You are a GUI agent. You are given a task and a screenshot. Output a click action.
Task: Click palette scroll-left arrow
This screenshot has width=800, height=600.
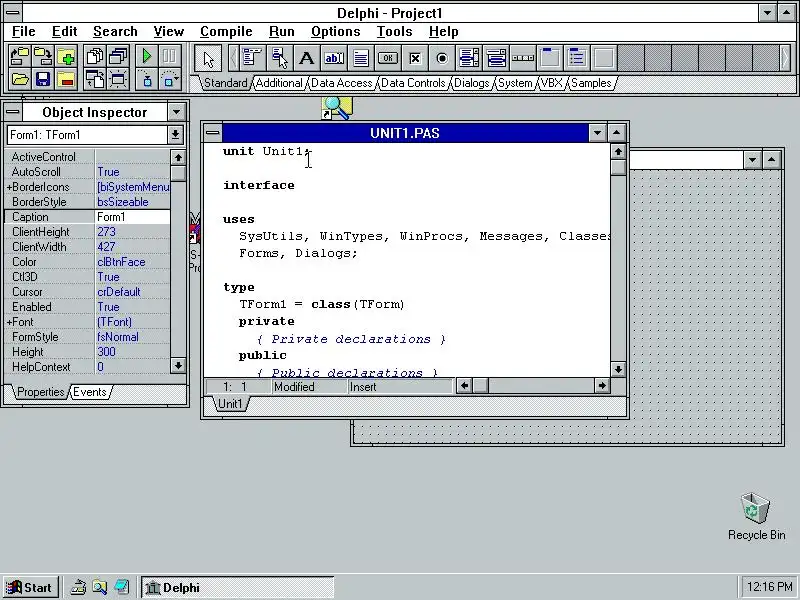[x=233, y=58]
